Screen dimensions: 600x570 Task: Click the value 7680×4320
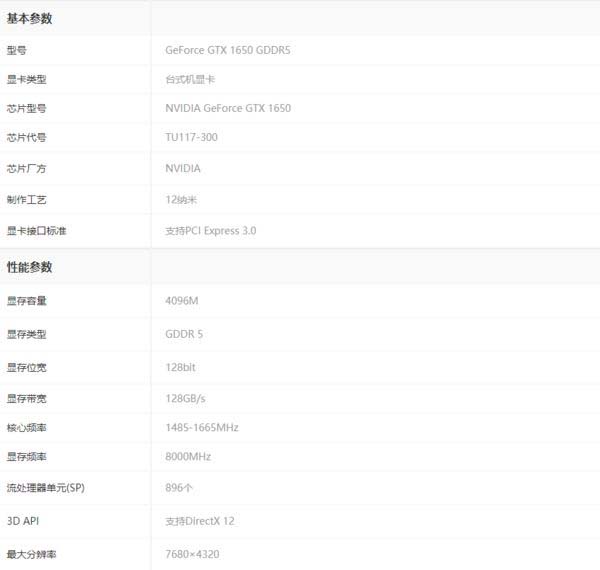[x=192, y=554]
